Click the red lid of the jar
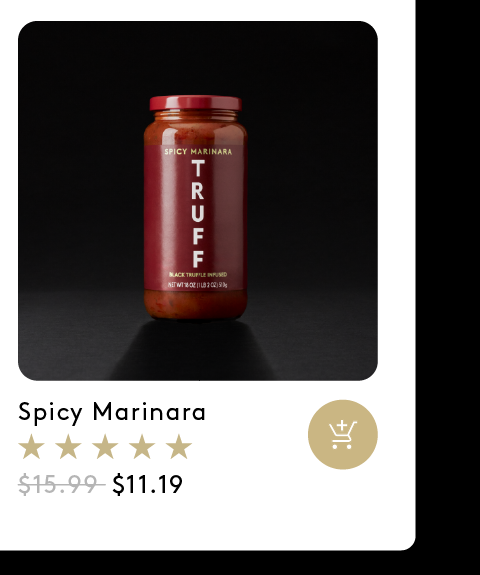The image size is (480, 575). 195,103
